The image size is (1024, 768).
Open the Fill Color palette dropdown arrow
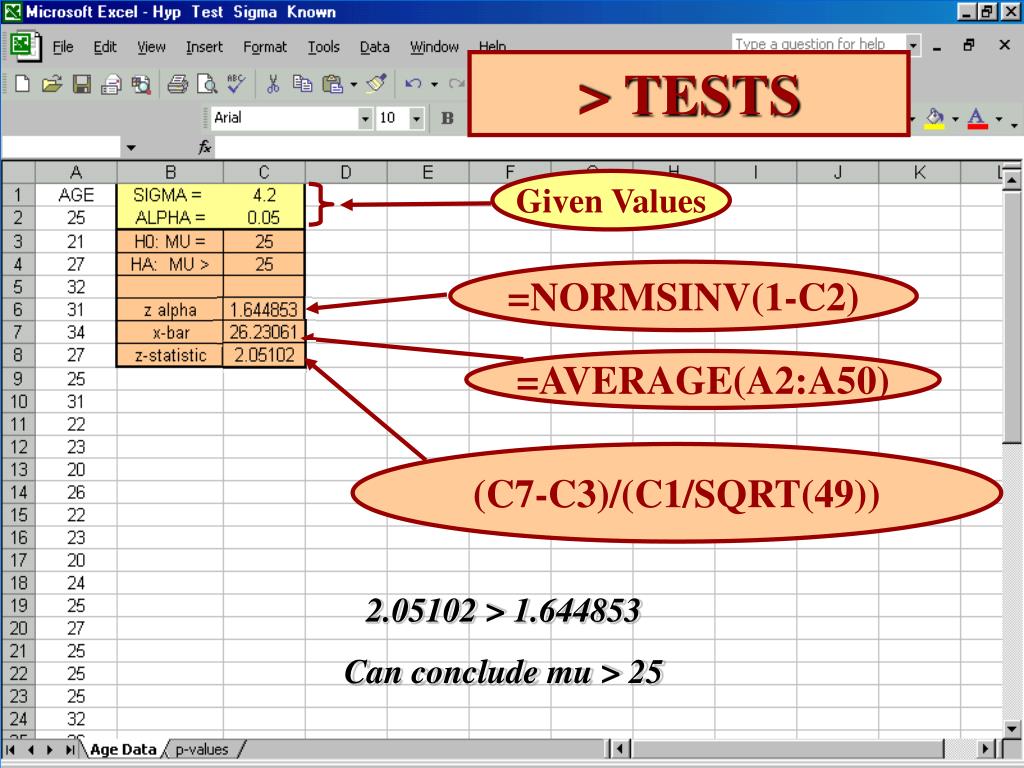(955, 119)
